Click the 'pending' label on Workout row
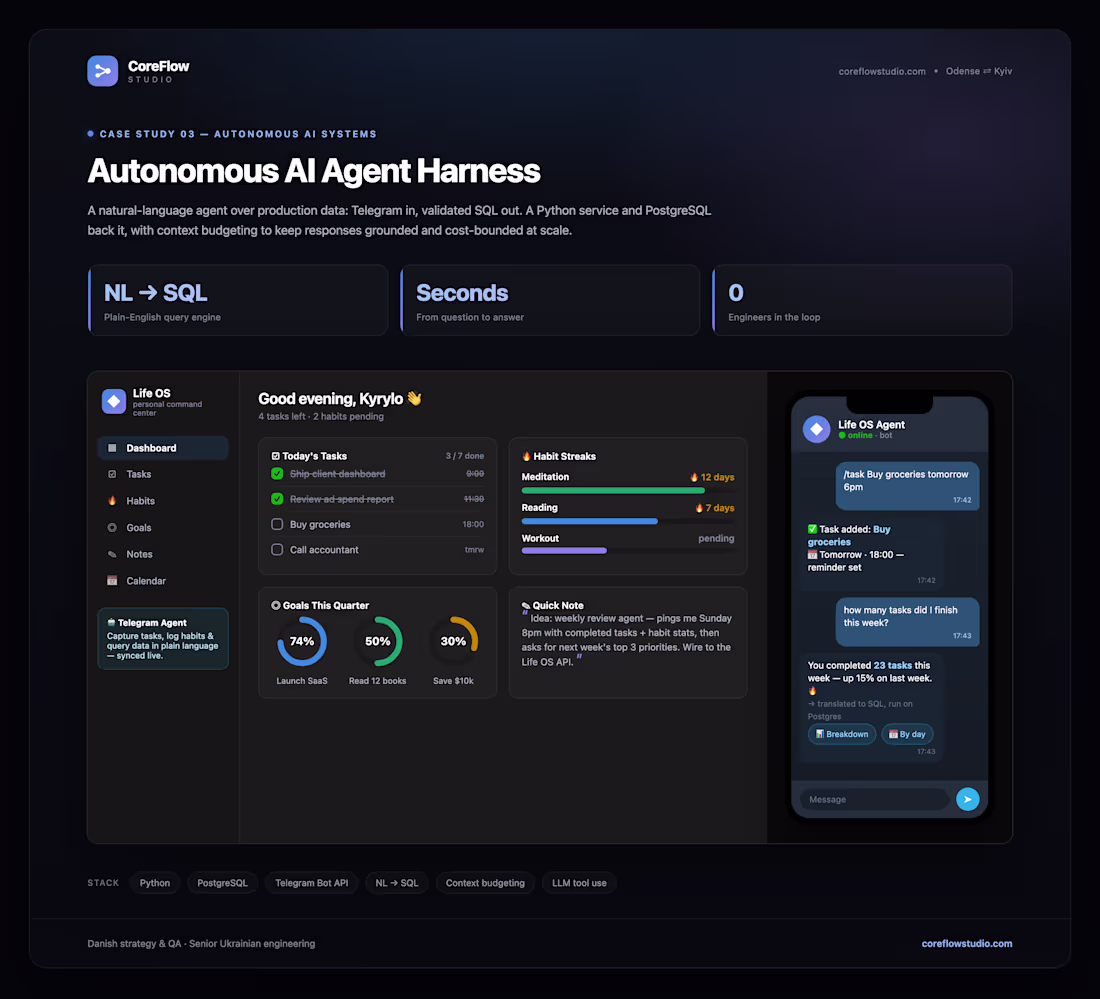 point(716,538)
